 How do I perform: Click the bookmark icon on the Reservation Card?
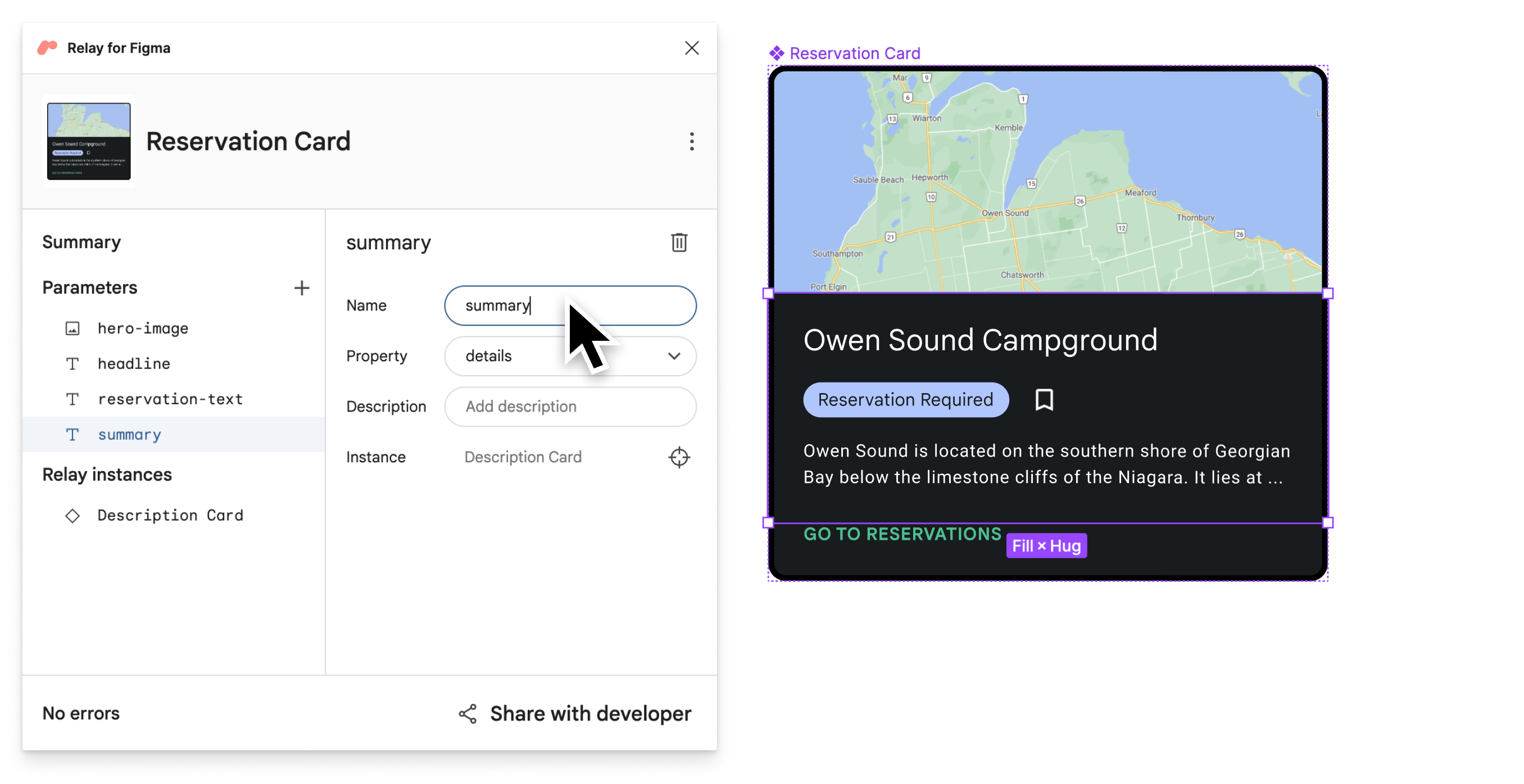(1045, 400)
